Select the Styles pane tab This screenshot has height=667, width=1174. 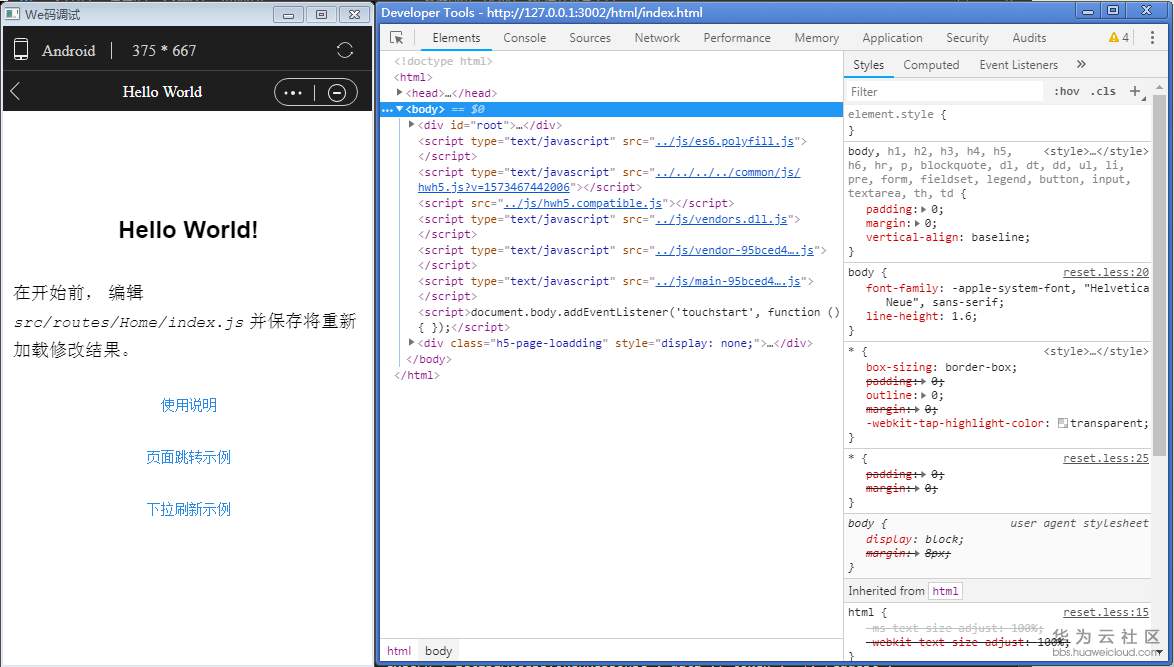869,65
